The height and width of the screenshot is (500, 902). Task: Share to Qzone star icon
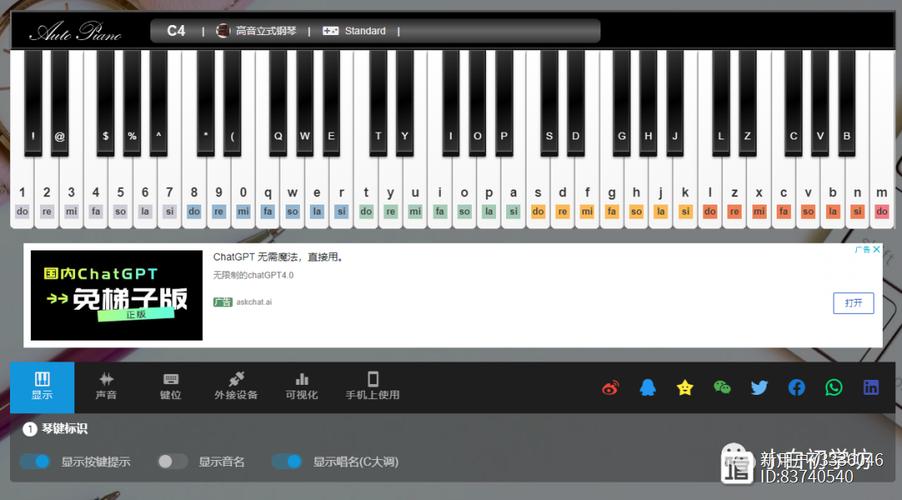pyautogui.click(x=685, y=388)
